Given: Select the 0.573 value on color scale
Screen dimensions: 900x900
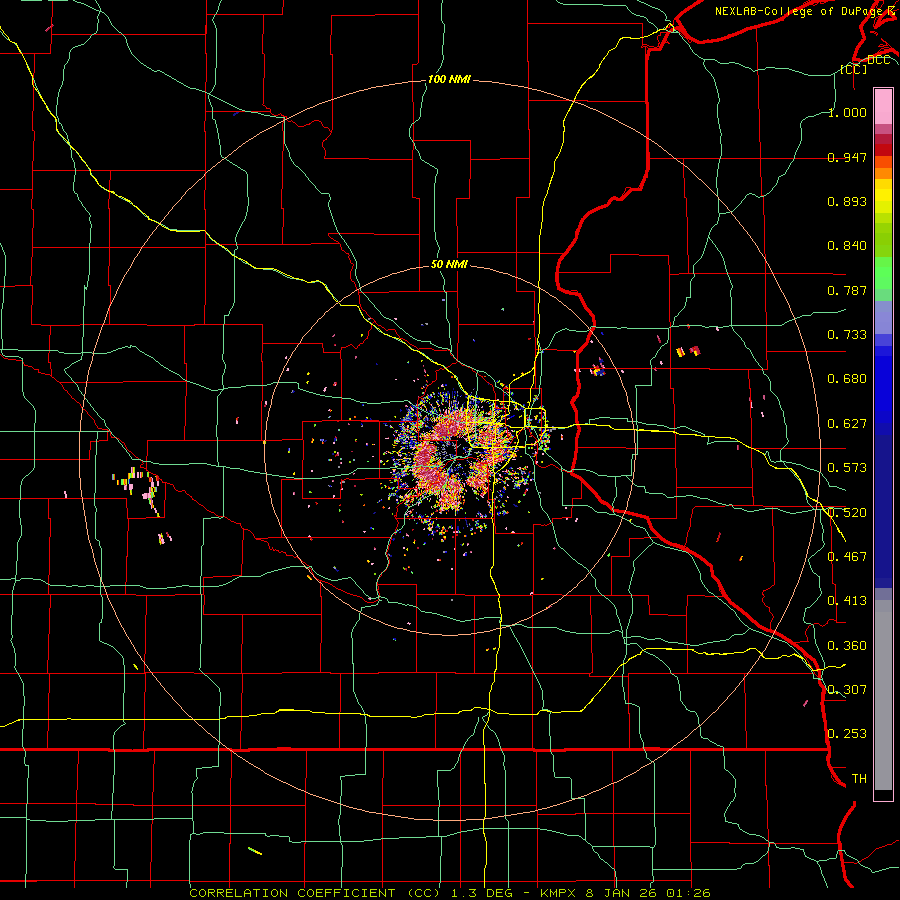Looking at the screenshot, I should click(x=847, y=468).
